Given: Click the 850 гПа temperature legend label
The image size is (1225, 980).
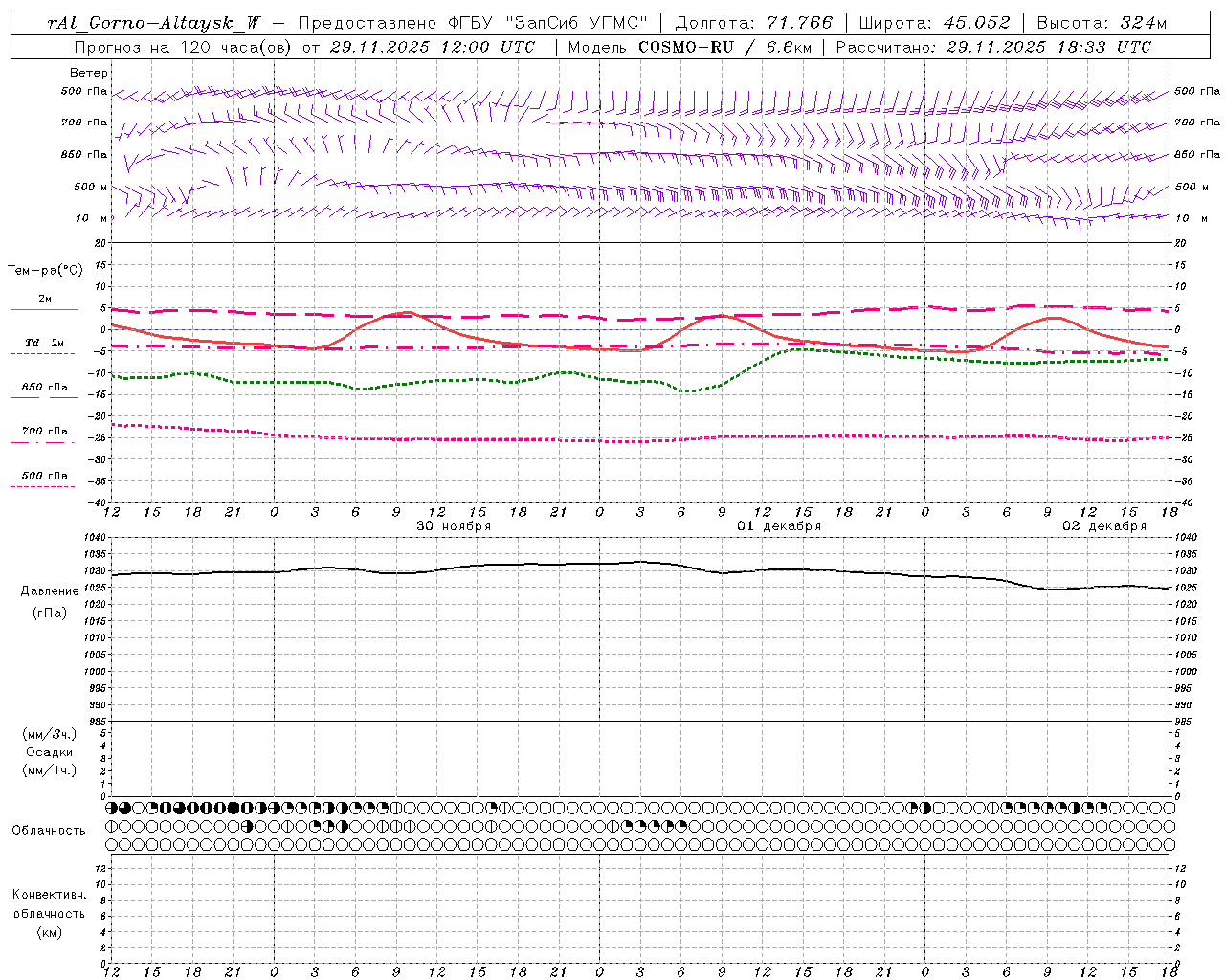Looking at the screenshot, I should click(45, 388).
